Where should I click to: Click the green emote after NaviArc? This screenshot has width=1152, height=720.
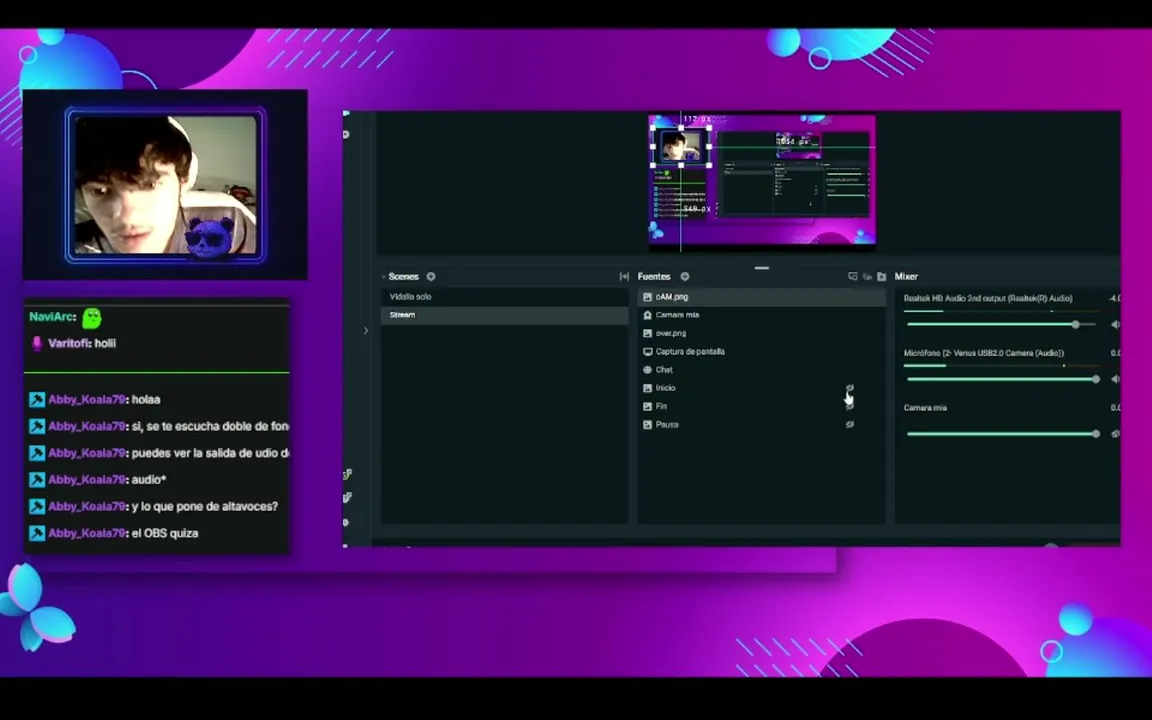pyautogui.click(x=92, y=318)
